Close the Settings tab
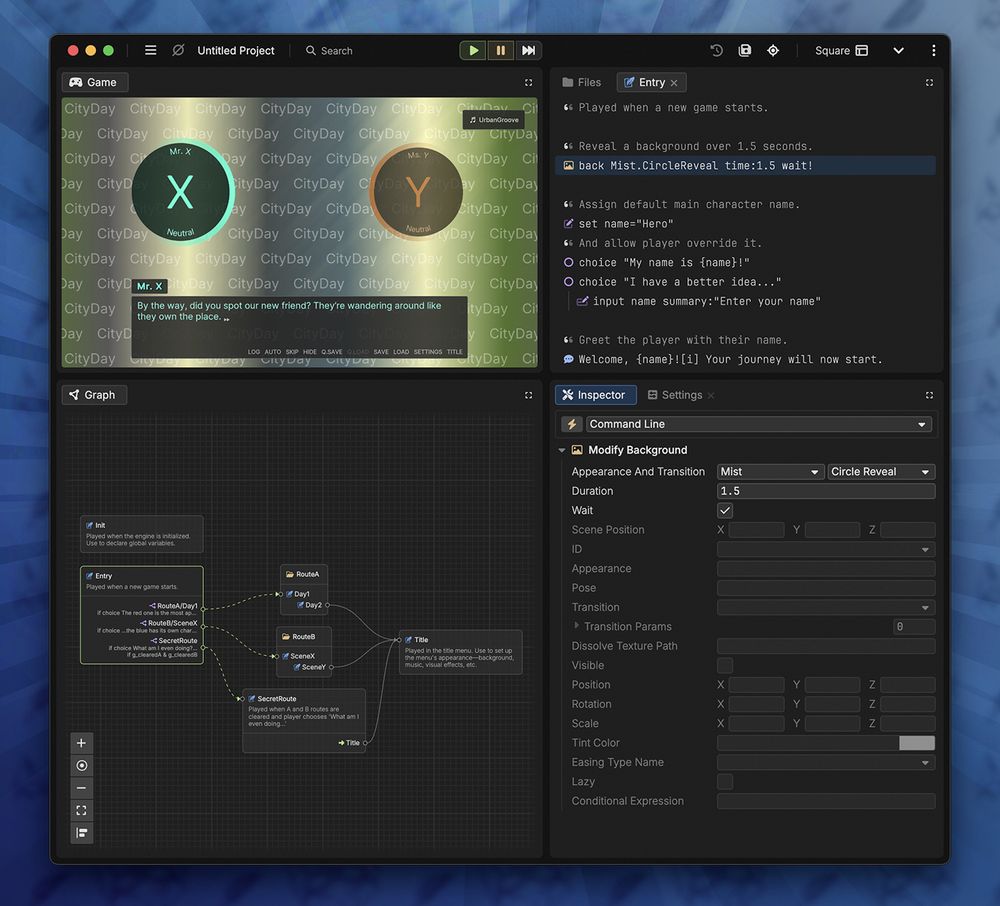This screenshot has width=1000, height=906. [x=711, y=396]
